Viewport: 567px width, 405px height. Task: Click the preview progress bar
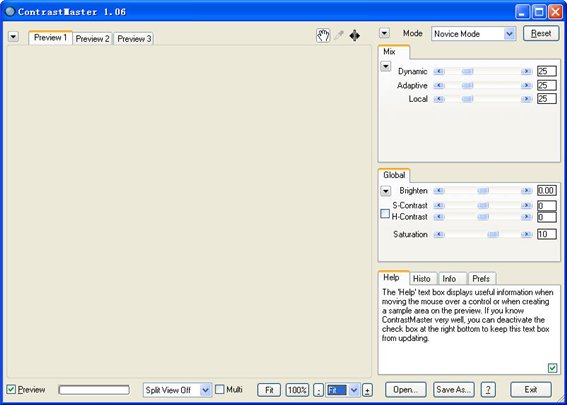tap(94, 390)
